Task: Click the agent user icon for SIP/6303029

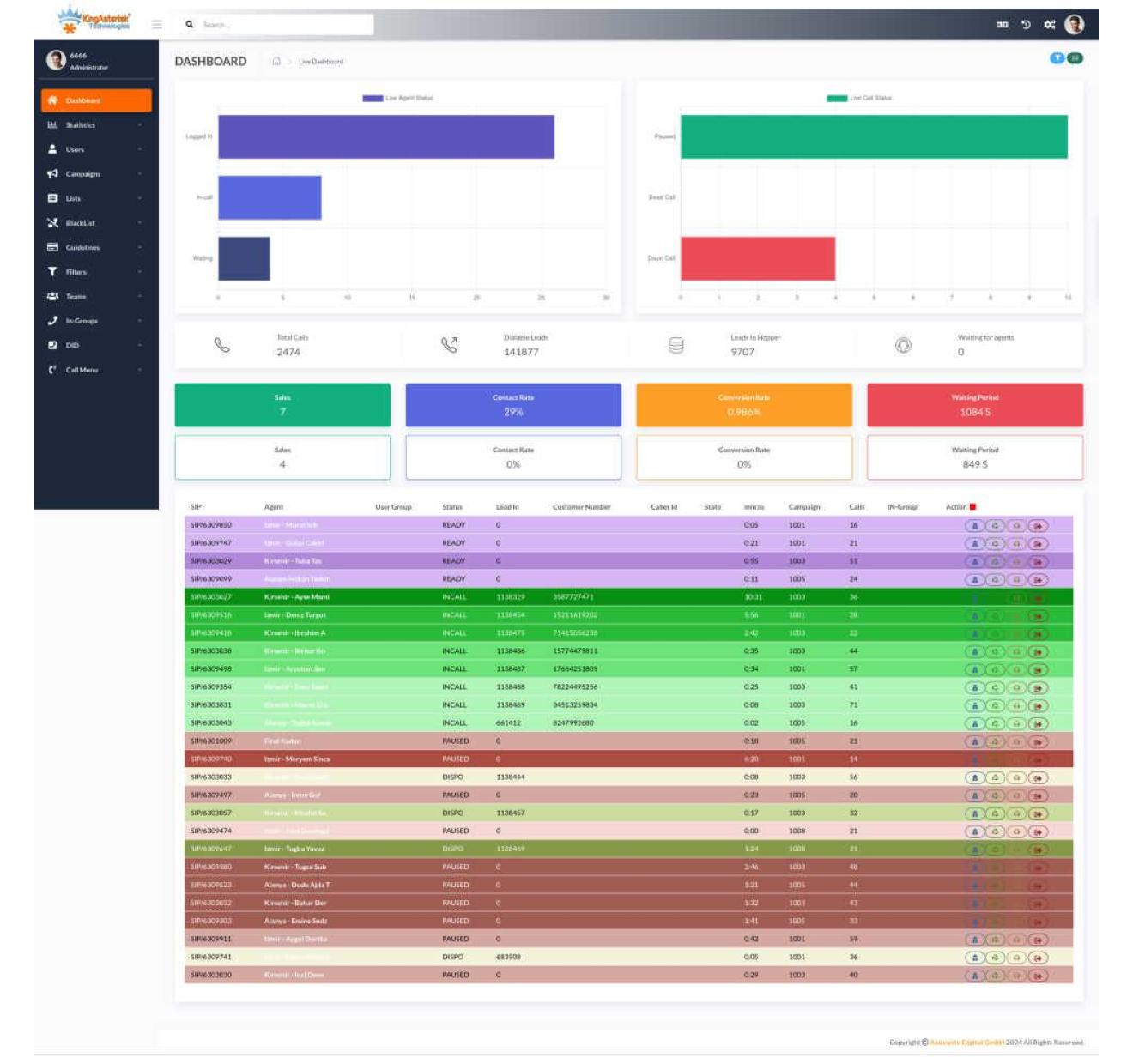Action: 974,562
